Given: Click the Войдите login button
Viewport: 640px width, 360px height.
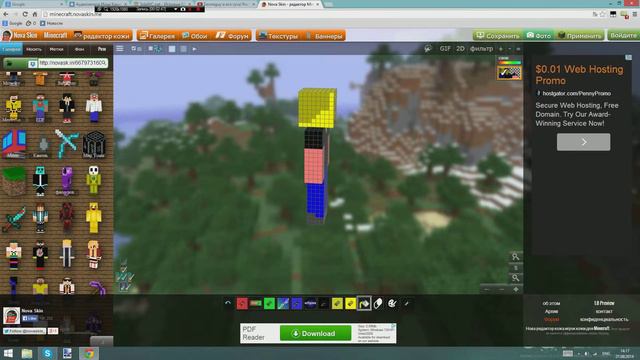Looking at the screenshot, I should (x=623, y=36).
